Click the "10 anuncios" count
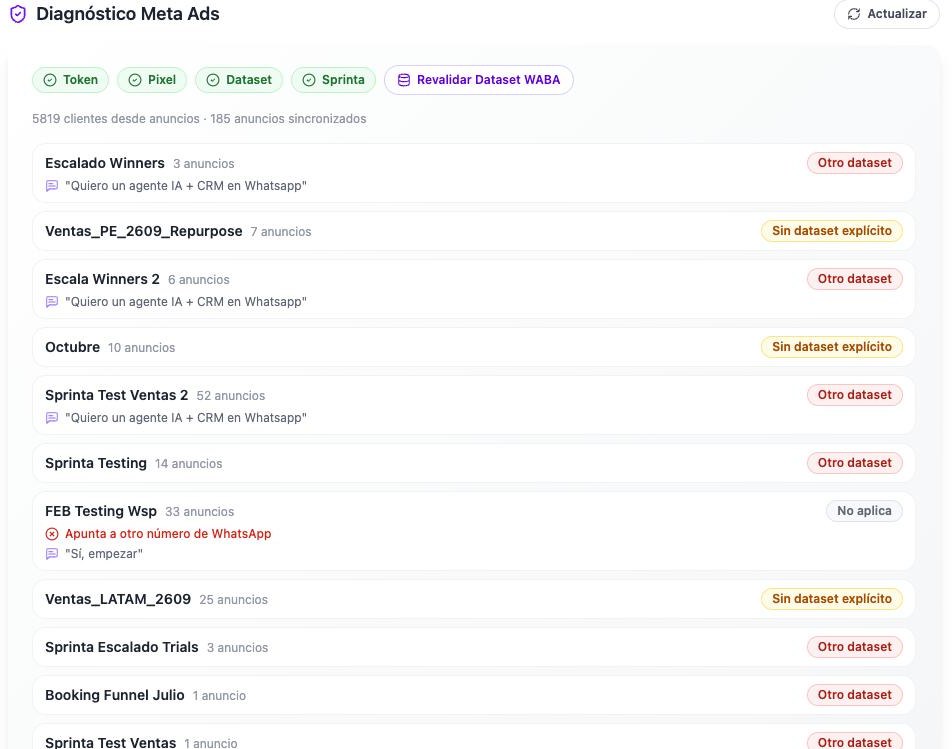The height and width of the screenshot is (749, 952). tap(141, 348)
